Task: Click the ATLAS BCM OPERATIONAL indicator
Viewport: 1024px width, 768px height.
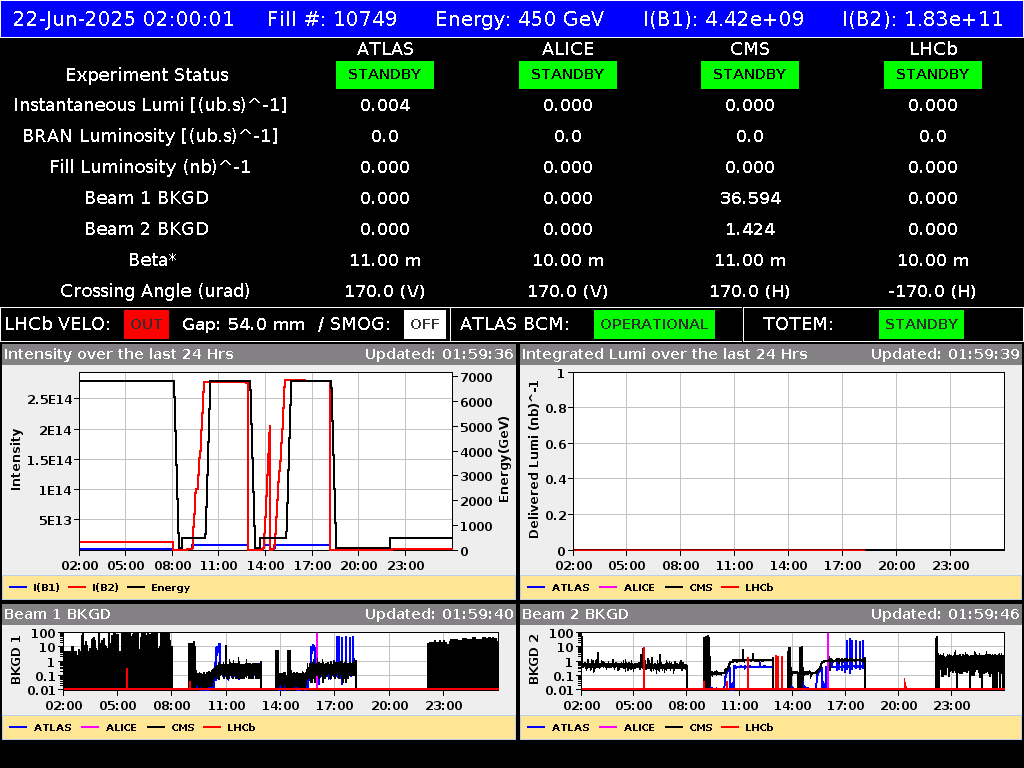Action: (654, 325)
